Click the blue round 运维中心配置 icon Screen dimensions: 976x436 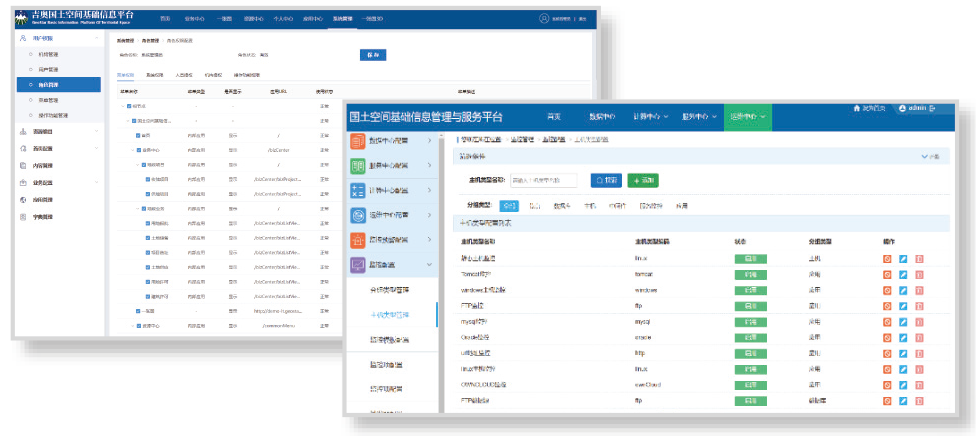pyautogui.click(x=358, y=216)
